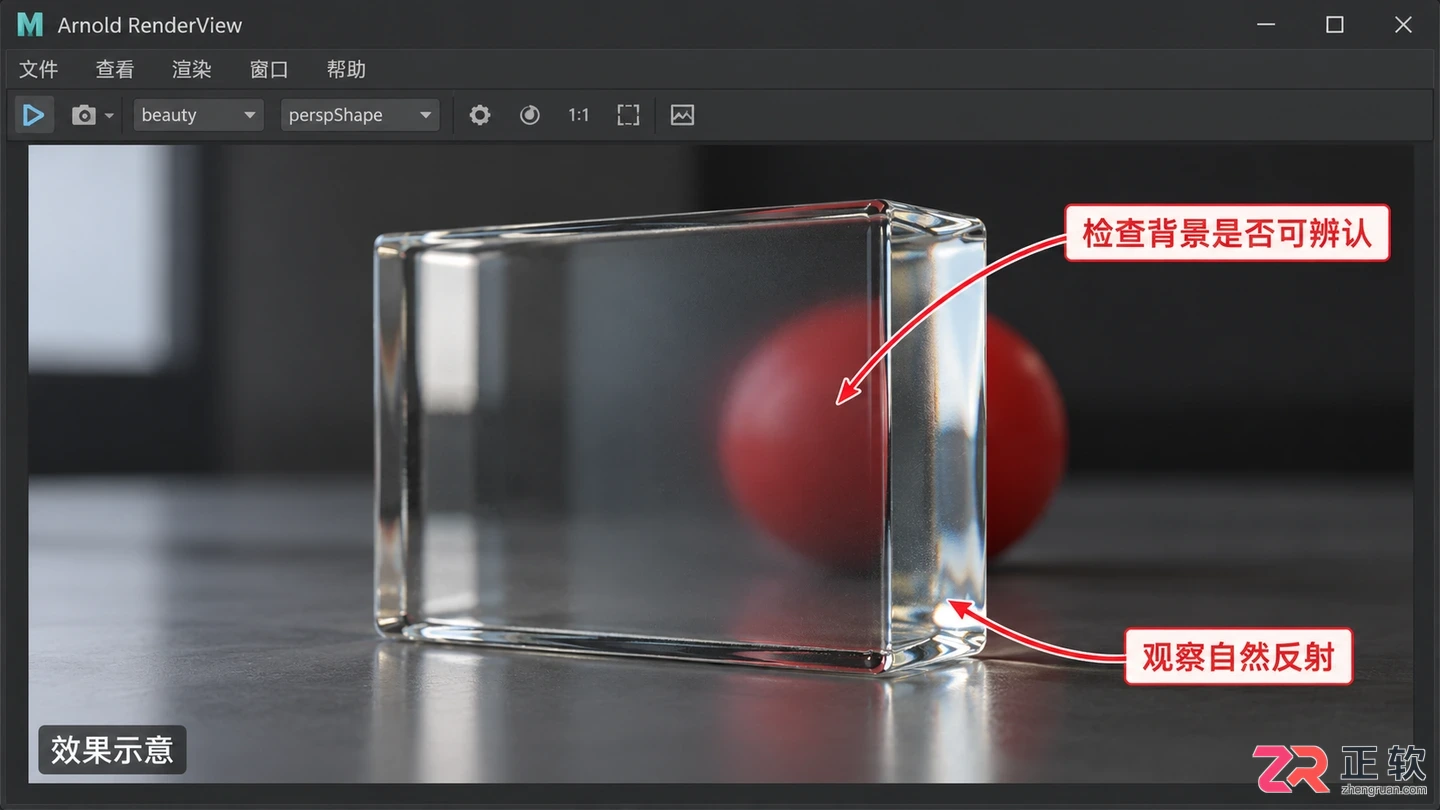
Task: Click the circular display icon beside the gear
Action: (530, 115)
